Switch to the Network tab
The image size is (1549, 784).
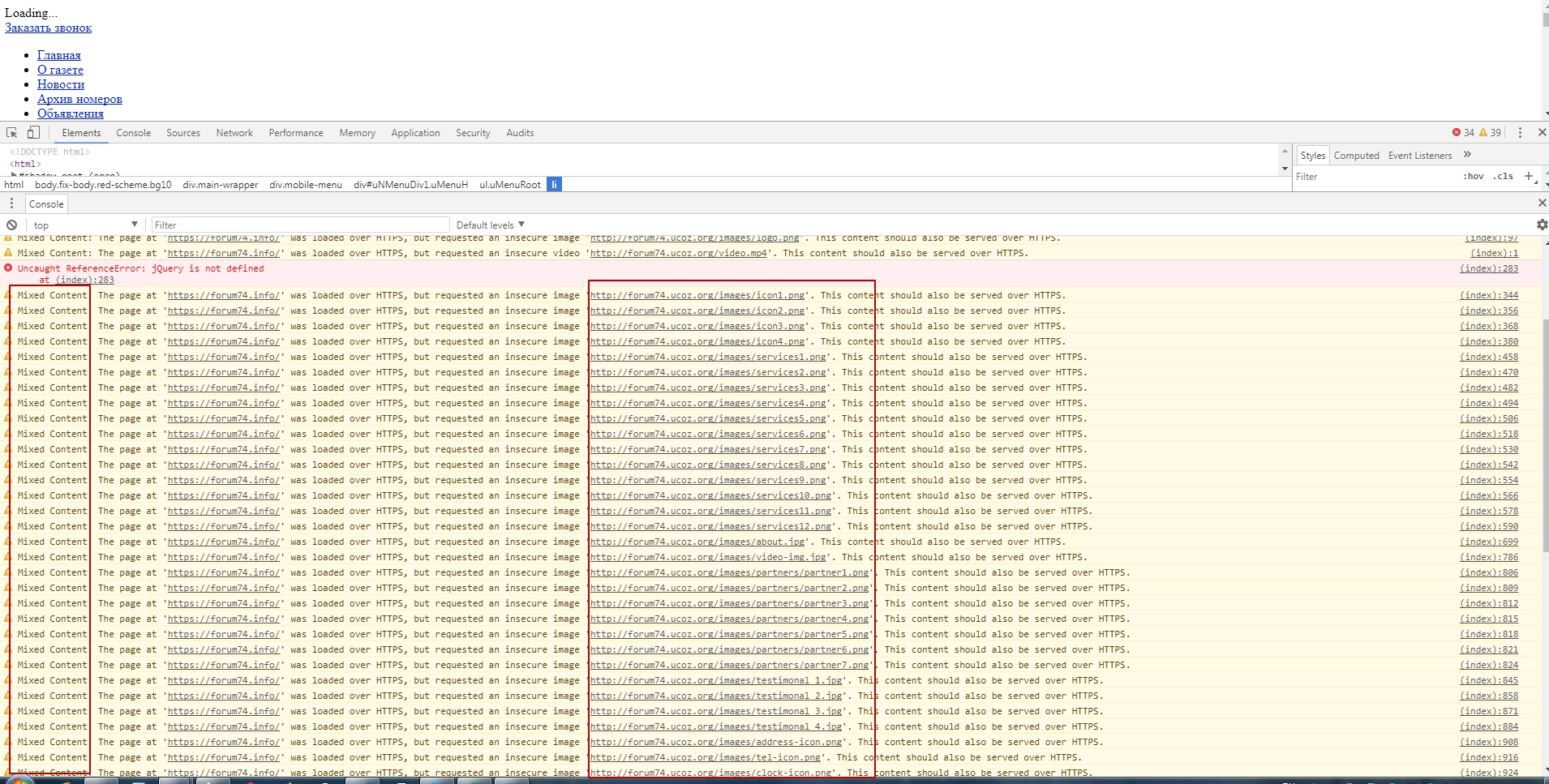coord(234,133)
